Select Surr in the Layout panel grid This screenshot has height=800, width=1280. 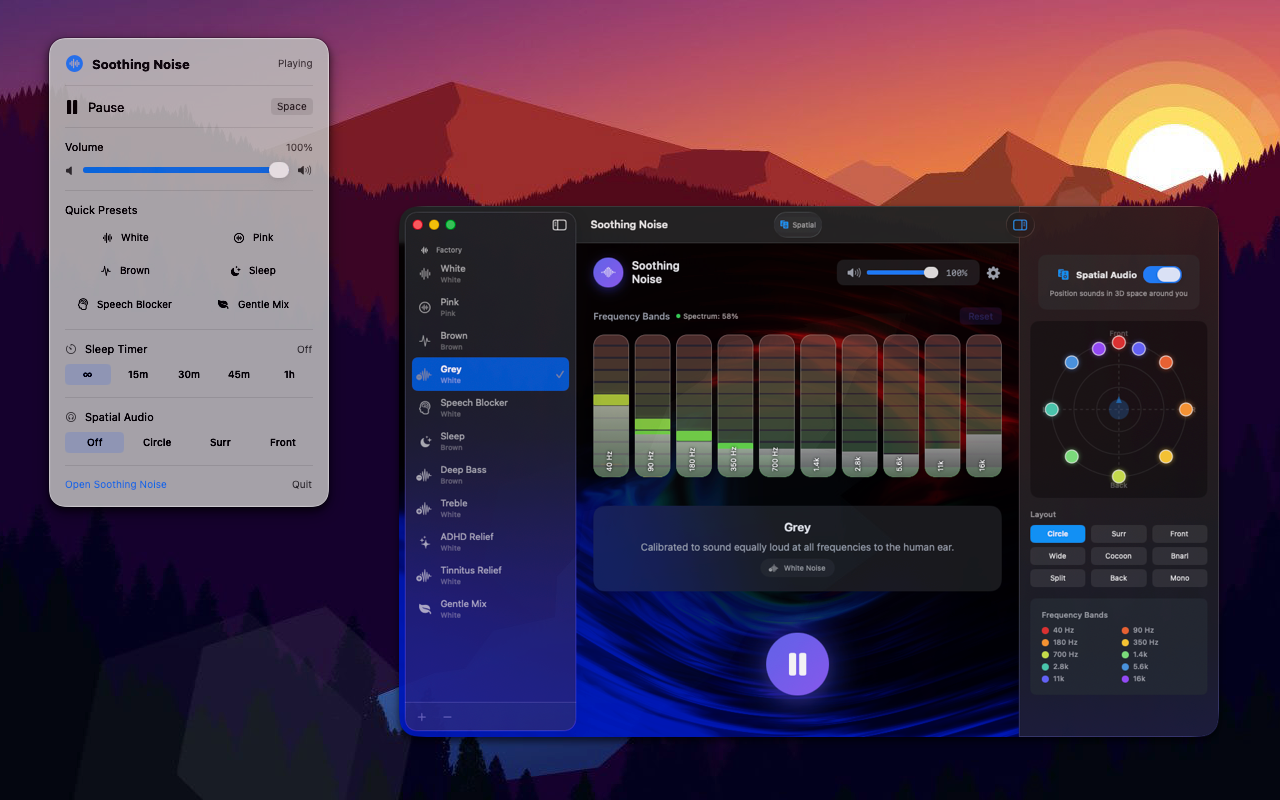pyautogui.click(x=1119, y=534)
